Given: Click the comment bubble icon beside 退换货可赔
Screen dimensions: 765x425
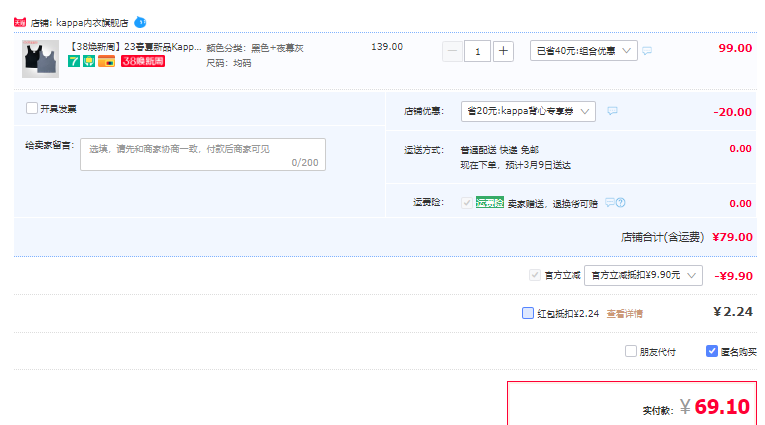Looking at the screenshot, I should click(x=609, y=202).
